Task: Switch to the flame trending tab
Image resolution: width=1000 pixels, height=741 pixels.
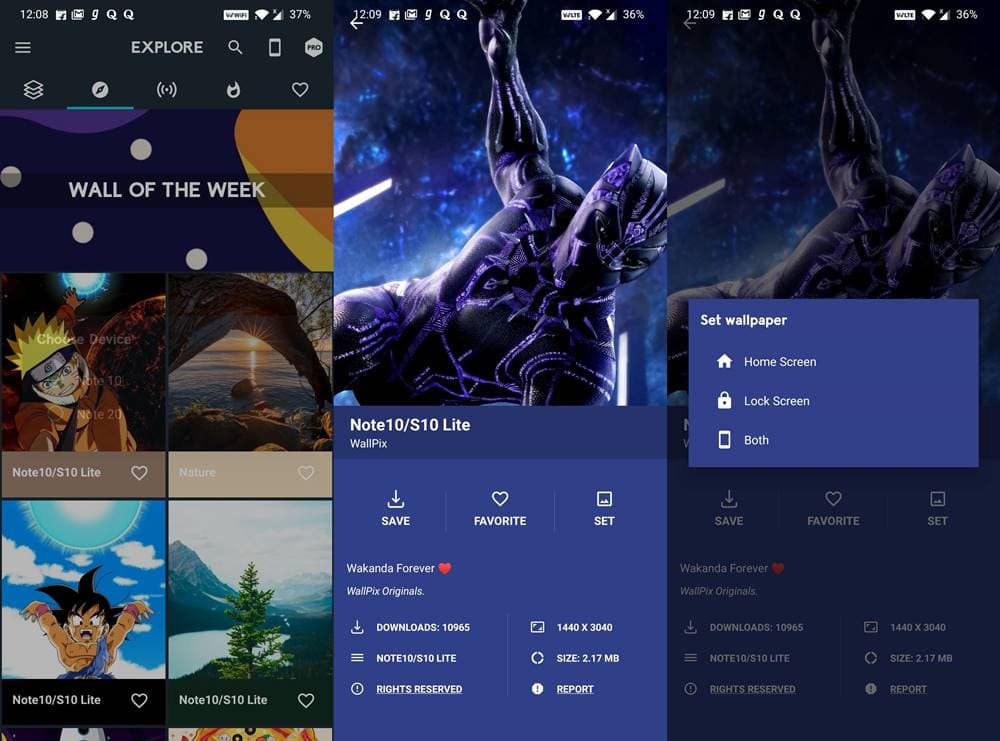Action: (x=233, y=89)
